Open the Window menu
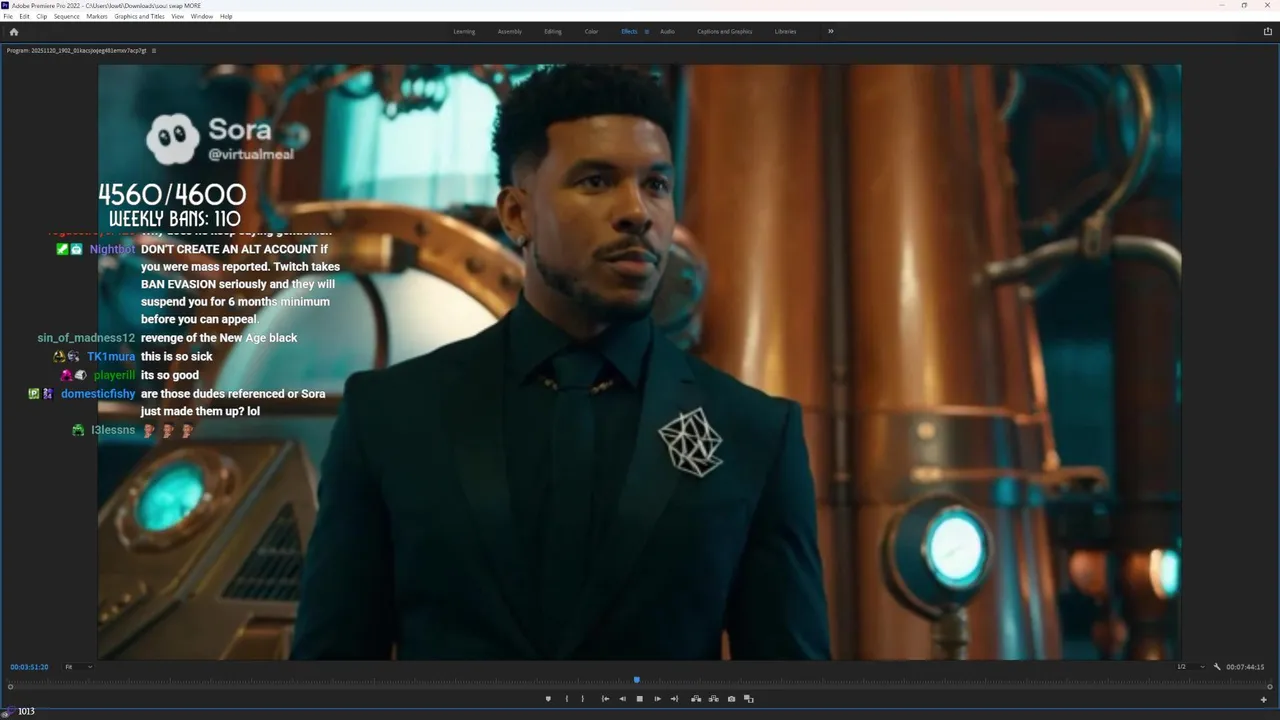The height and width of the screenshot is (720, 1280). tap(202, 16)
